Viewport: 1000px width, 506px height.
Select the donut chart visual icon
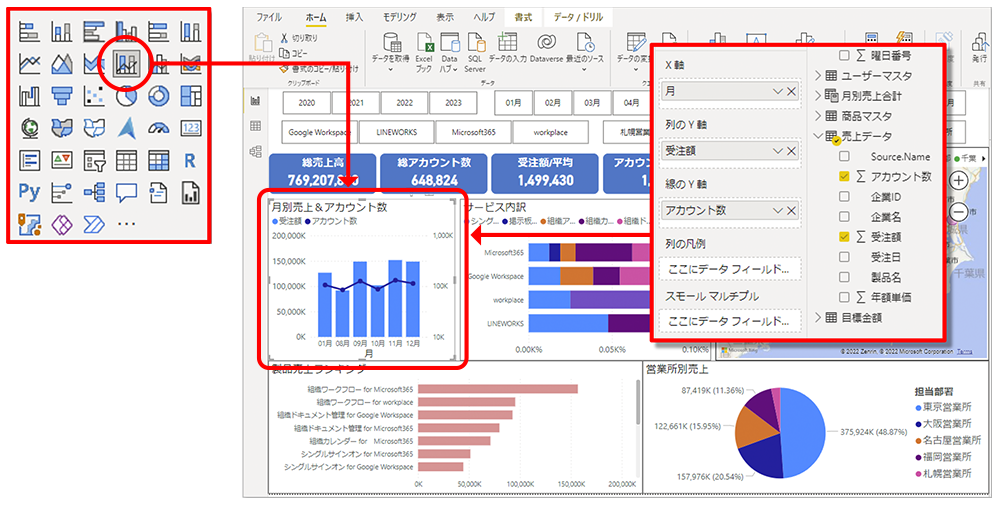tap(158, 96)
